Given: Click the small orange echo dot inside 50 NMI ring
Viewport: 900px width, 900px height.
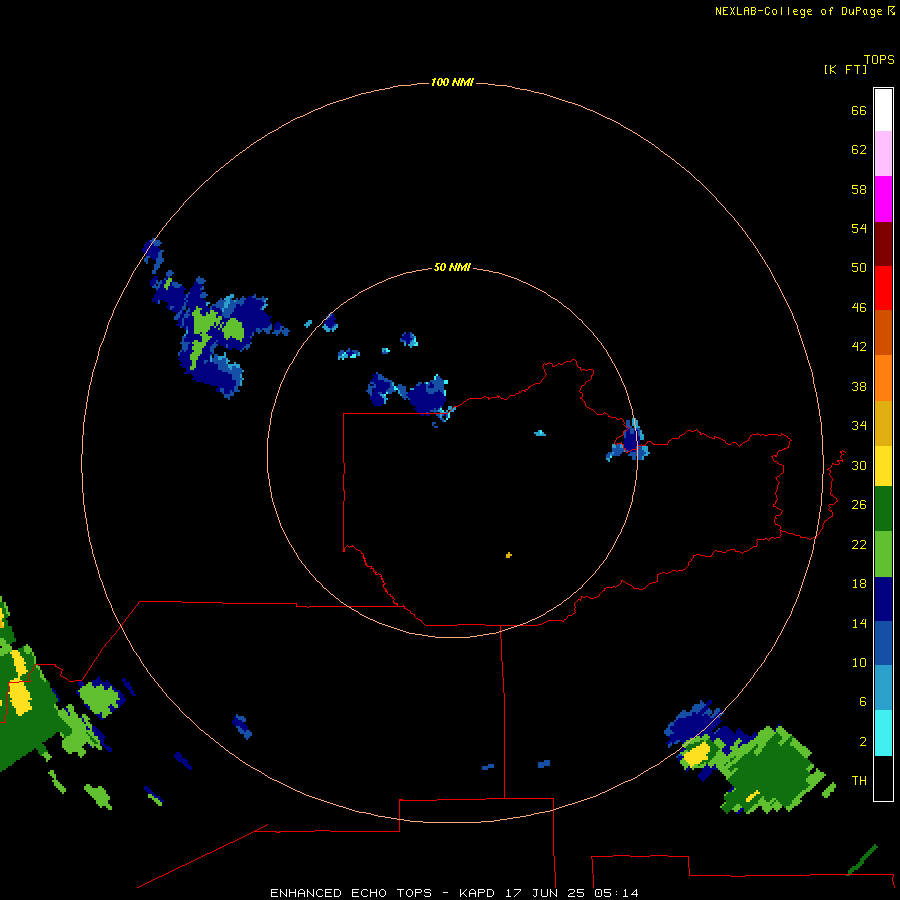Looking at the screenshot, I should [509, 555].
